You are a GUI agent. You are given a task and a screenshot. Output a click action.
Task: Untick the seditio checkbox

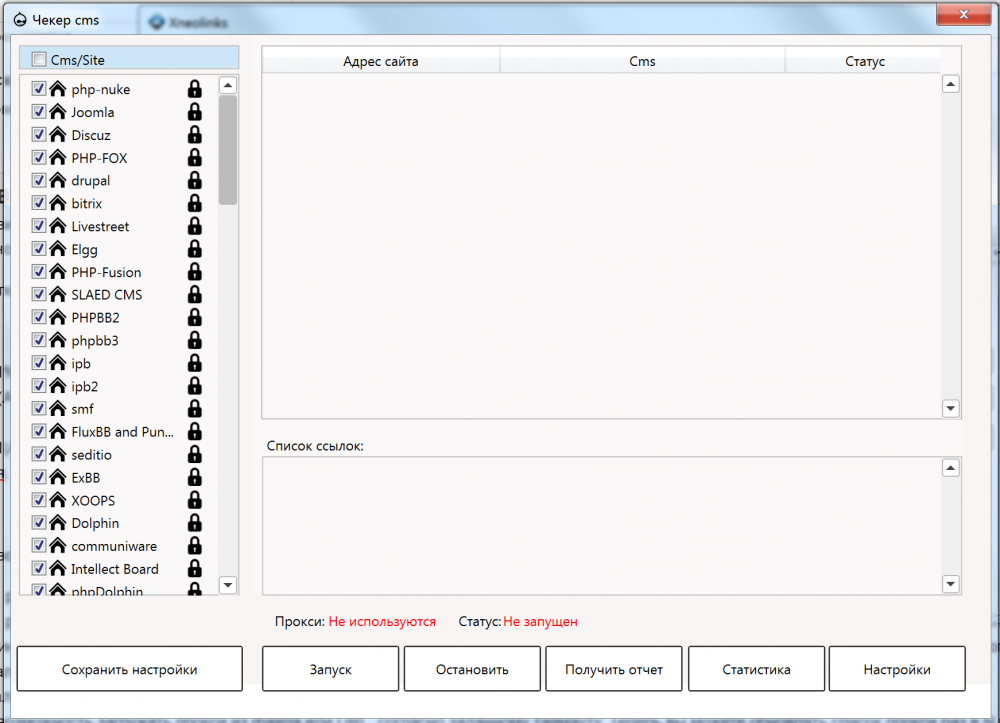click(x=39, y=454)
